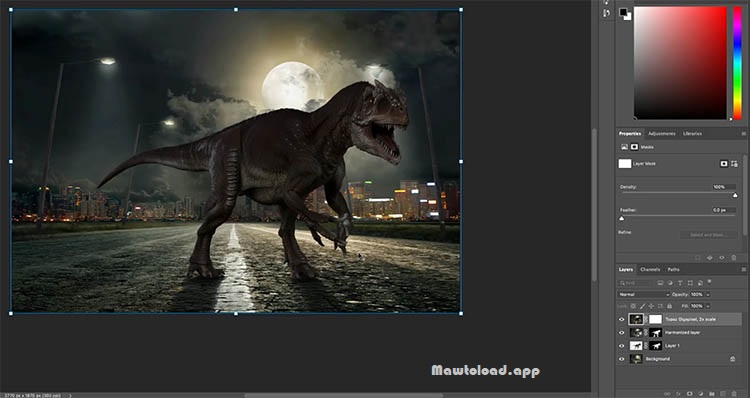Toggle layer filtering on or off
This screenshot has height=398, width=750.
[x=709, y=281]
